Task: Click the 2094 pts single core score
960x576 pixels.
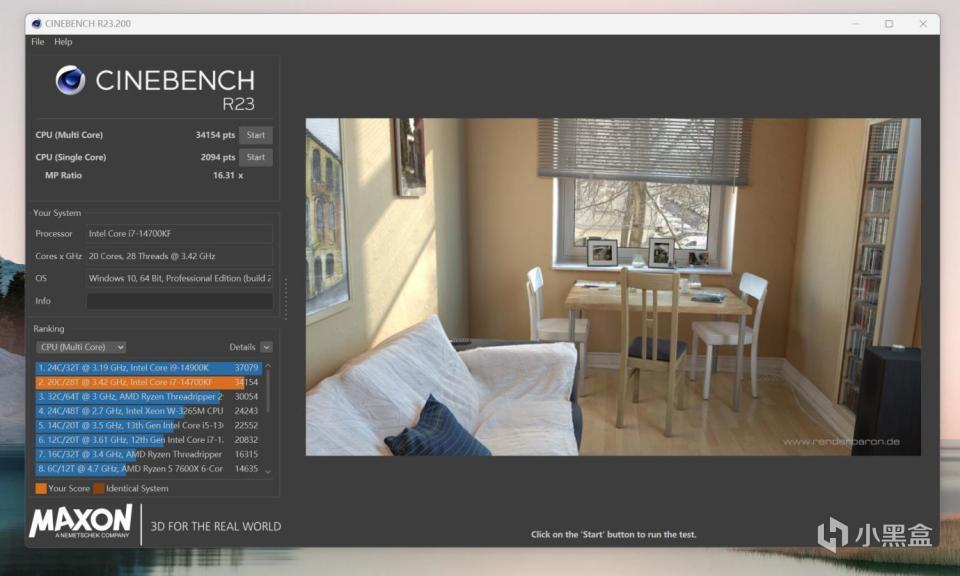Action: 217,157
